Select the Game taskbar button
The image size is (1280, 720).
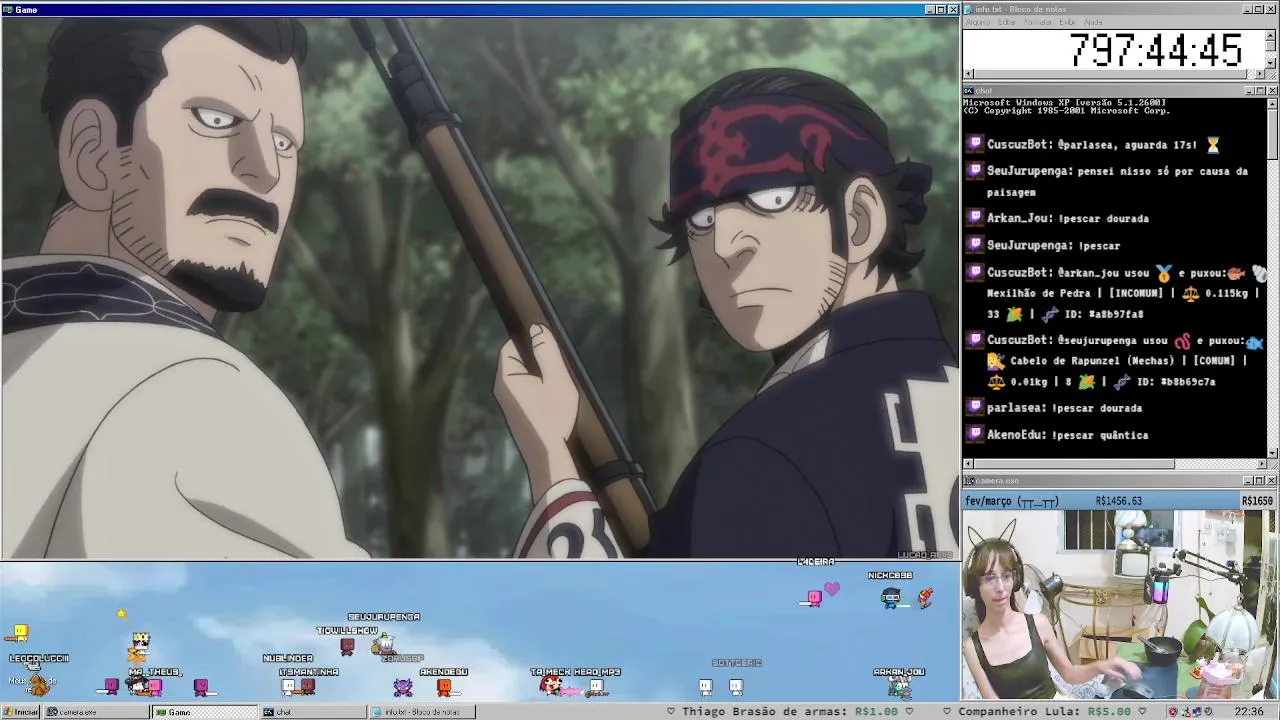click(x=204, y=712)
